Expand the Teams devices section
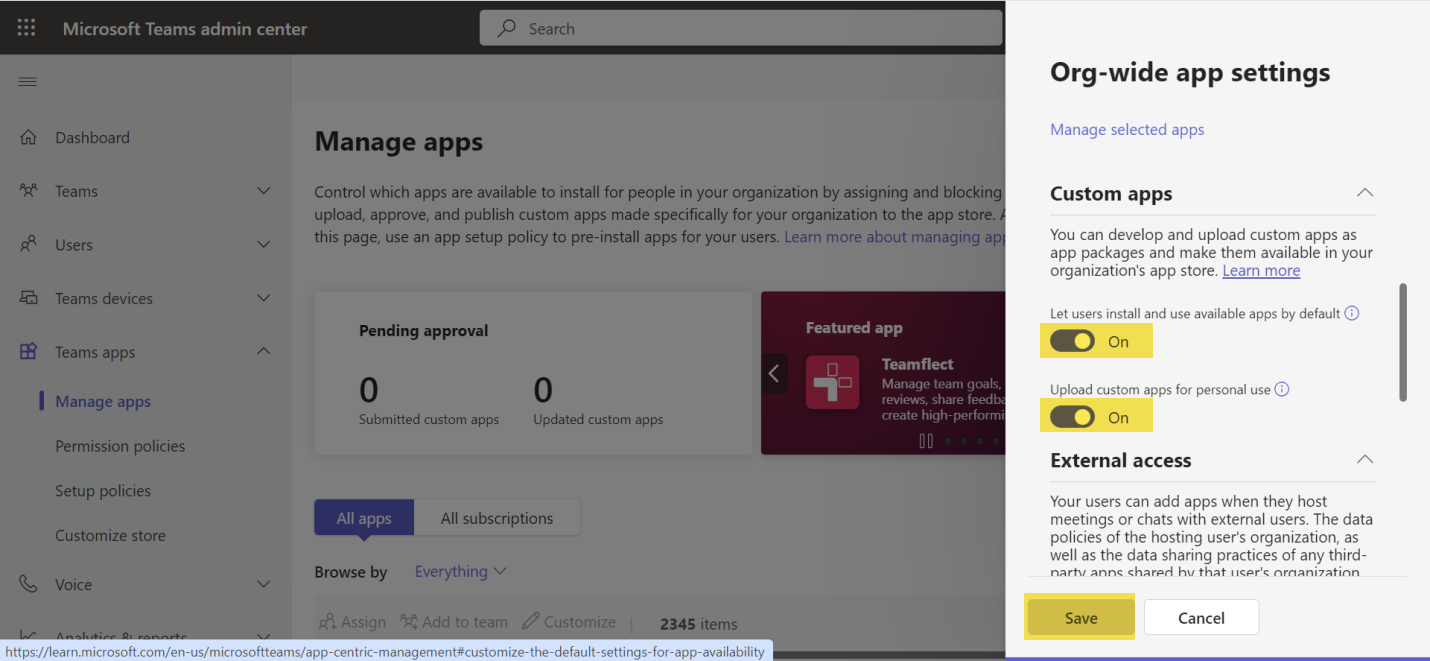The image size is (1430, 661). point(264,298)
